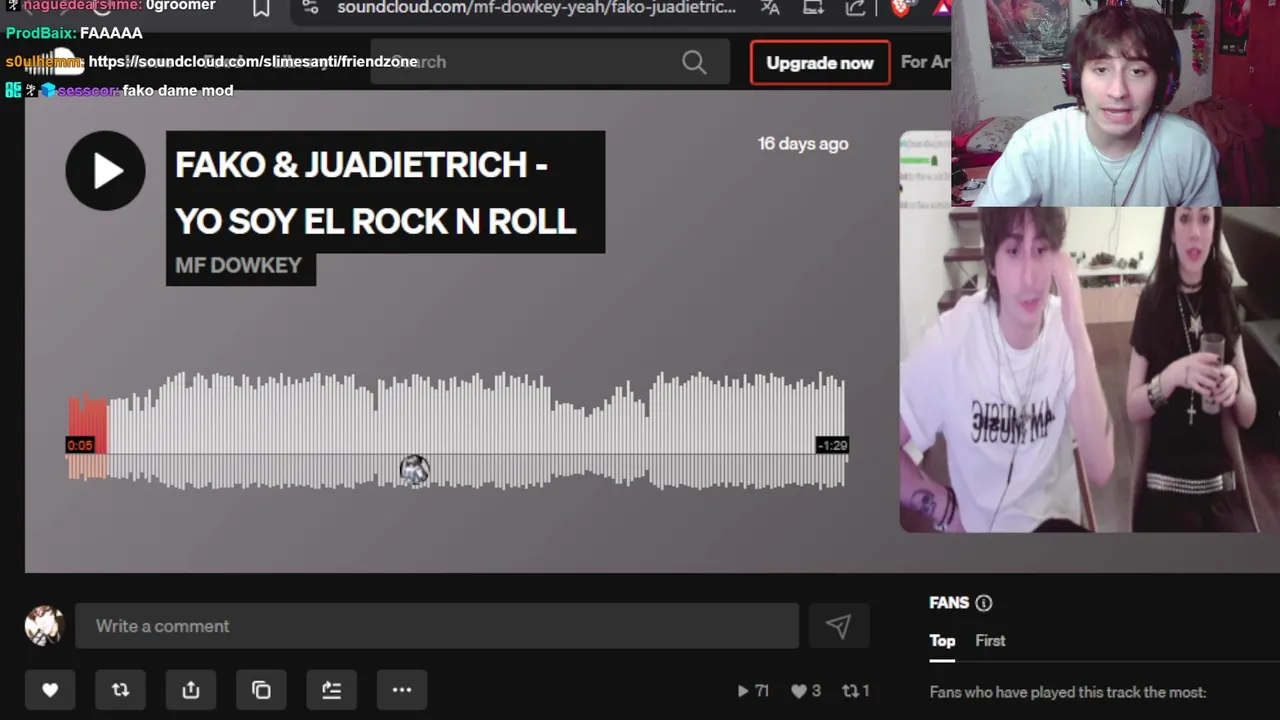Viewport: 1280px width, 720px height.
Task: Click the browser share page icon
Action: [855, 8]
